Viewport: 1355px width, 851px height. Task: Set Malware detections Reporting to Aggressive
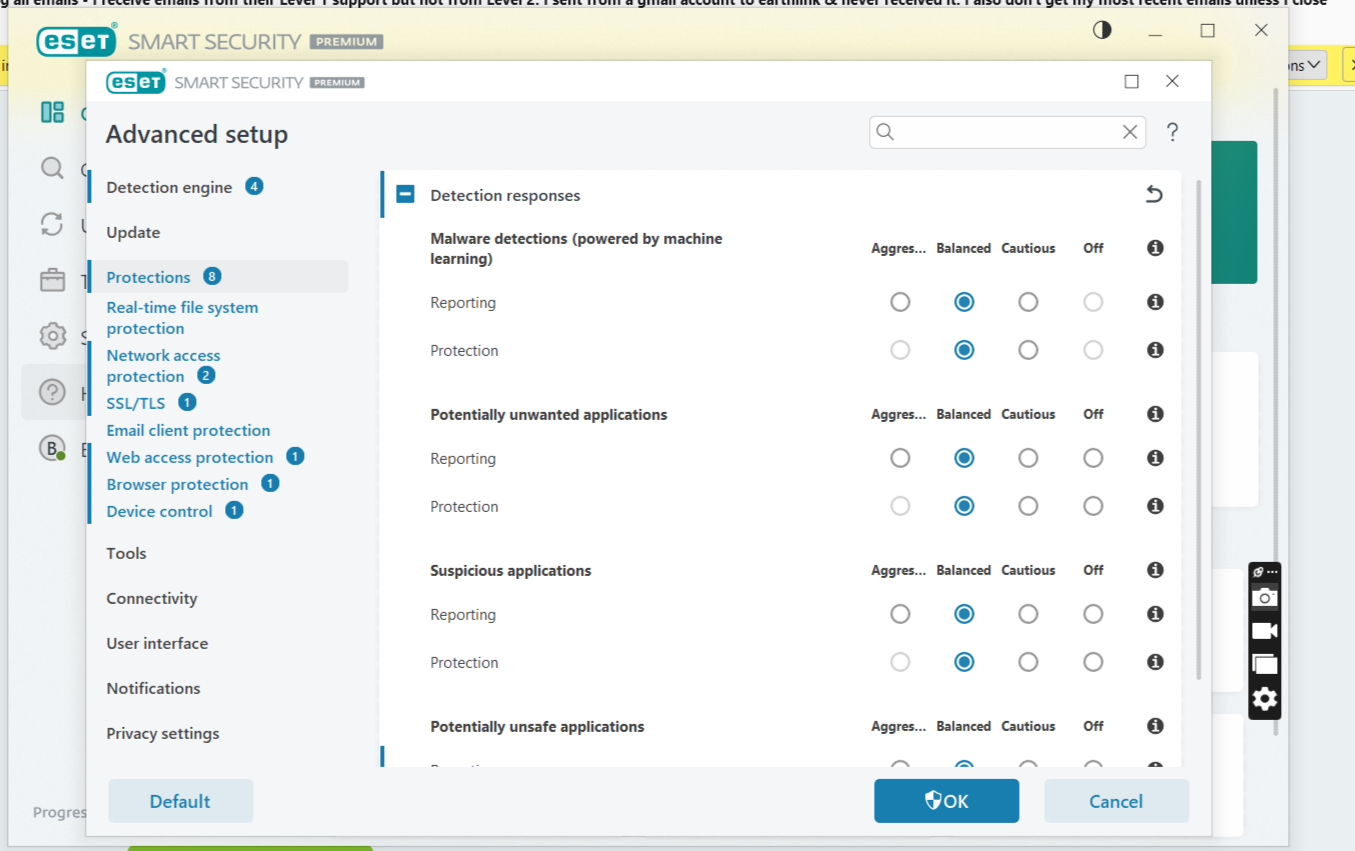[900, 302]
